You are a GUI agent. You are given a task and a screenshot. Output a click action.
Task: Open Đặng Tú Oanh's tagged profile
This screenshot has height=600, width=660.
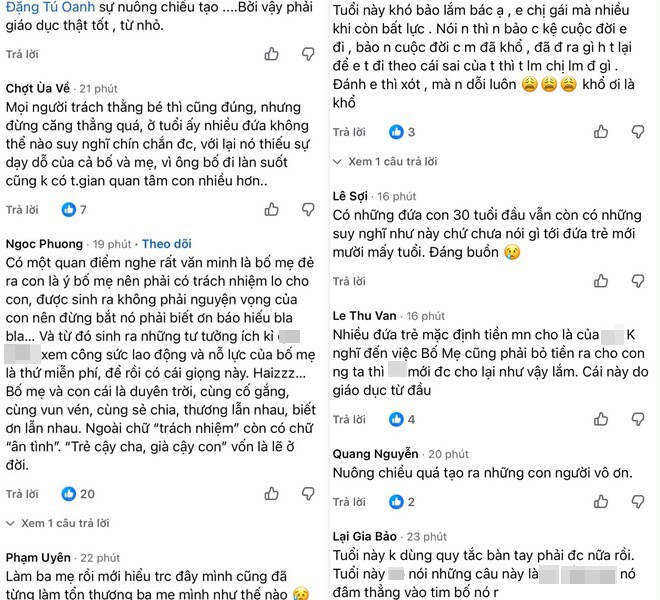(x=50, y=7)
